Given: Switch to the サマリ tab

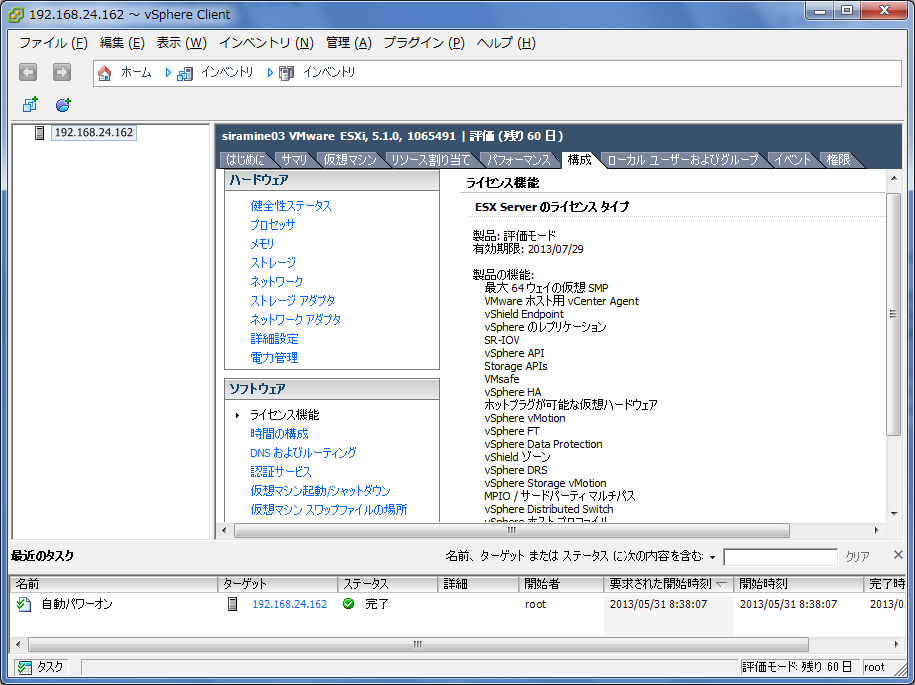Looking at the screenshot, I should 294,160.
